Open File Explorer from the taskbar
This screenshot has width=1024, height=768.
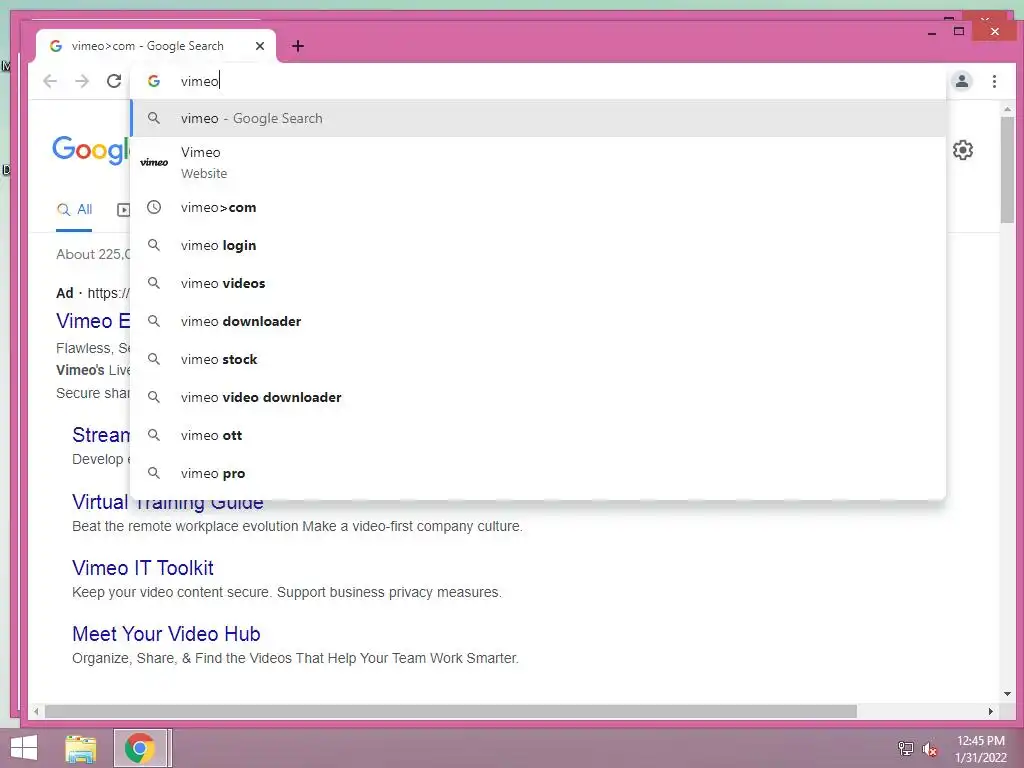(x=80, y=748)
